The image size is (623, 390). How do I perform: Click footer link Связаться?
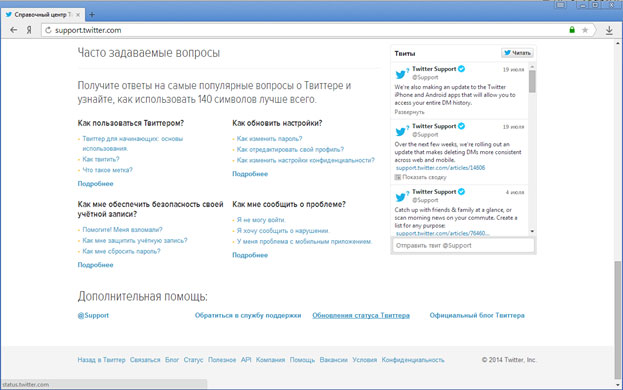pyautogui.click(x=145, y=360)
